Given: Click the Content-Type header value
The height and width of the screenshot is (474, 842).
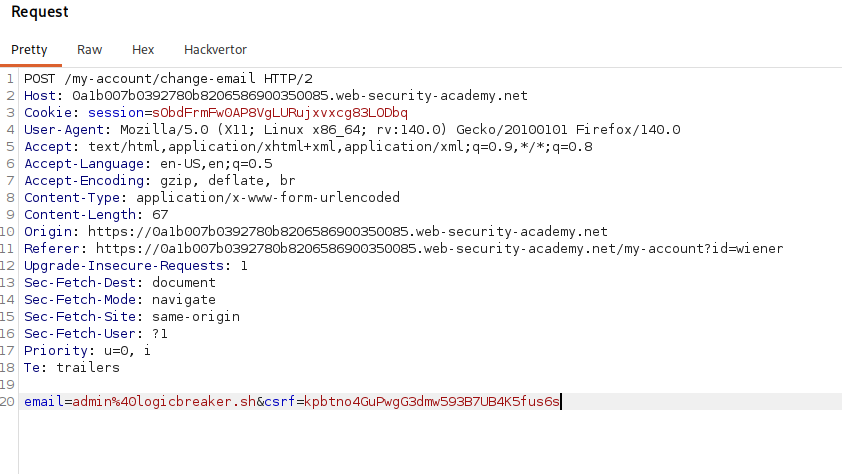Looking at the screenshot, I should click(268, 198).
